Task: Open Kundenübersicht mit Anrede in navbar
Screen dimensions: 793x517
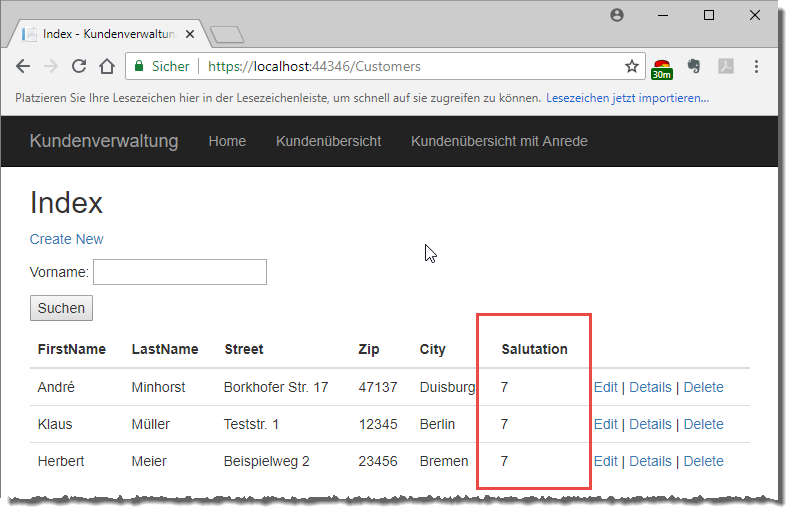Action: (499, 141)
